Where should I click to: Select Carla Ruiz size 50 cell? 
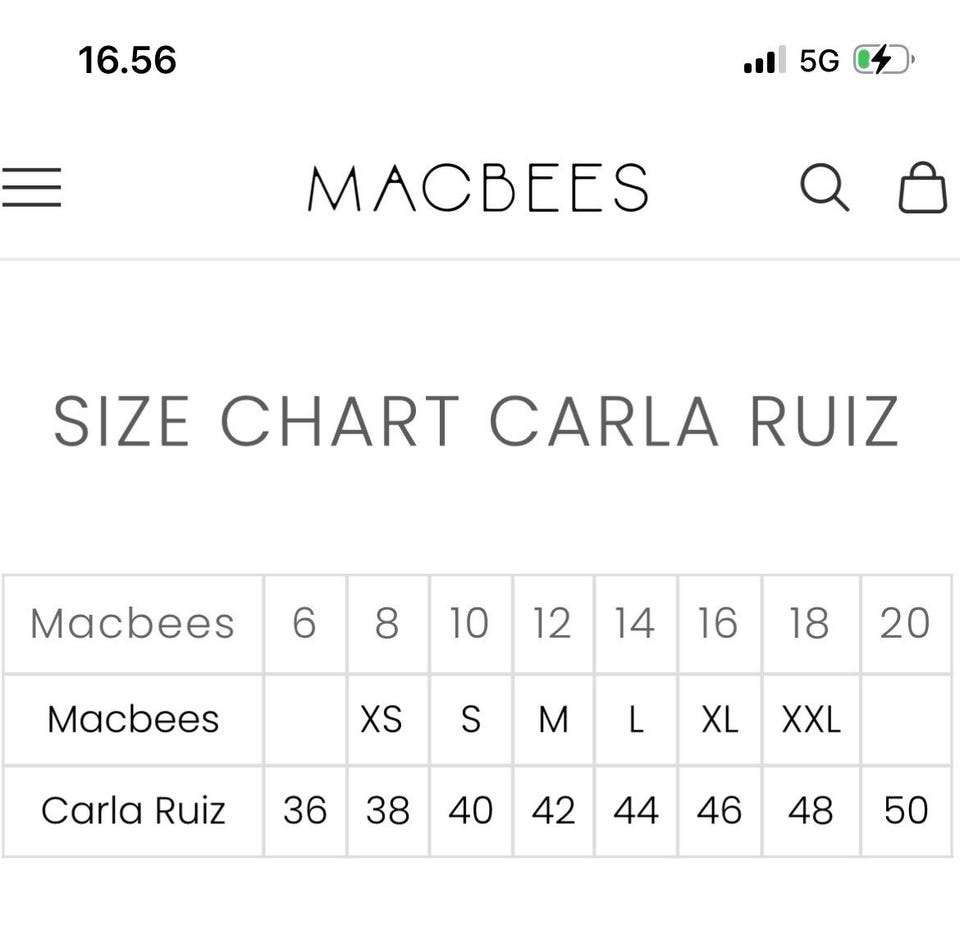click(906, 810)
